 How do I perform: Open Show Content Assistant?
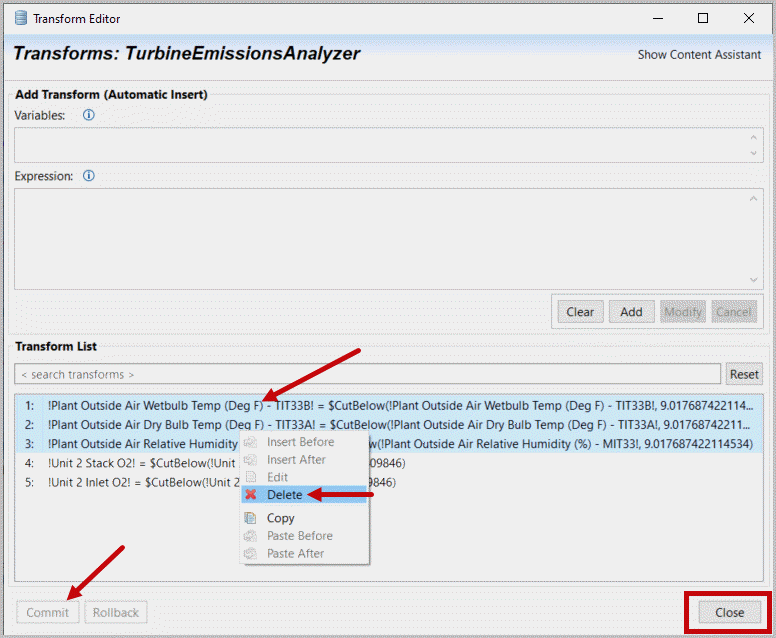699,55
